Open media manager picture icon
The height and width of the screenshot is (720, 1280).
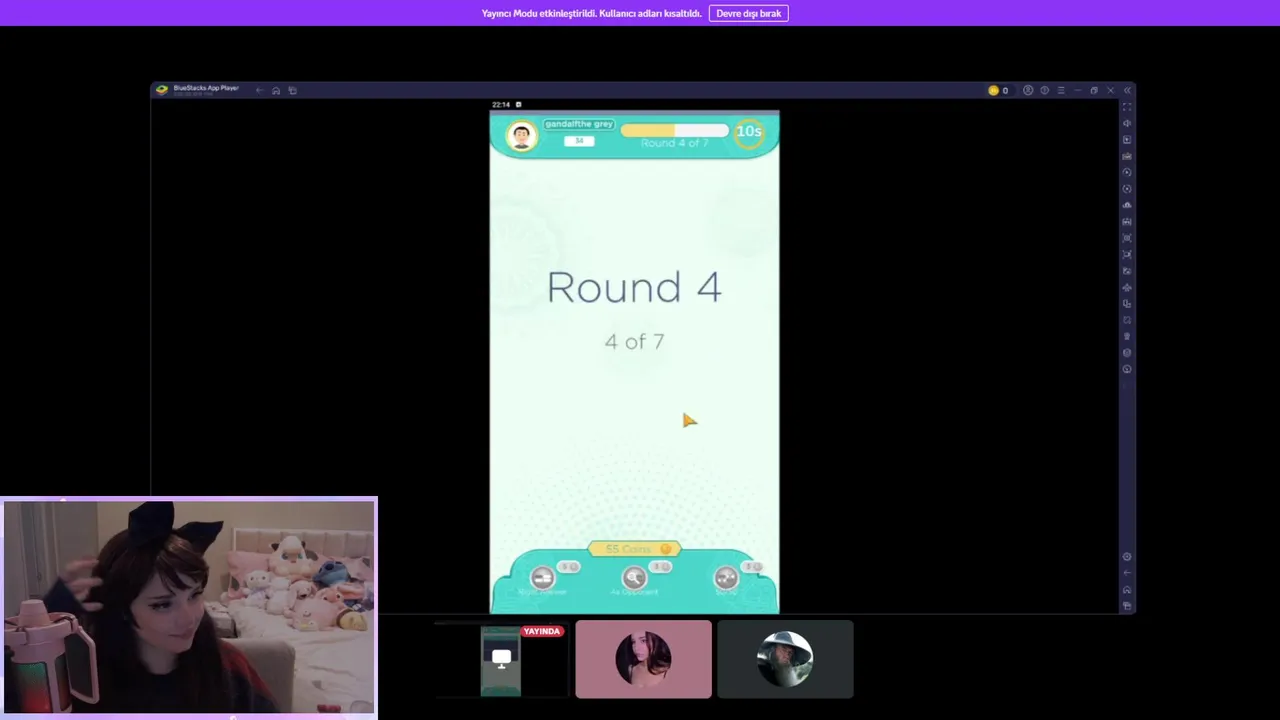click(x=1127, y=271)
